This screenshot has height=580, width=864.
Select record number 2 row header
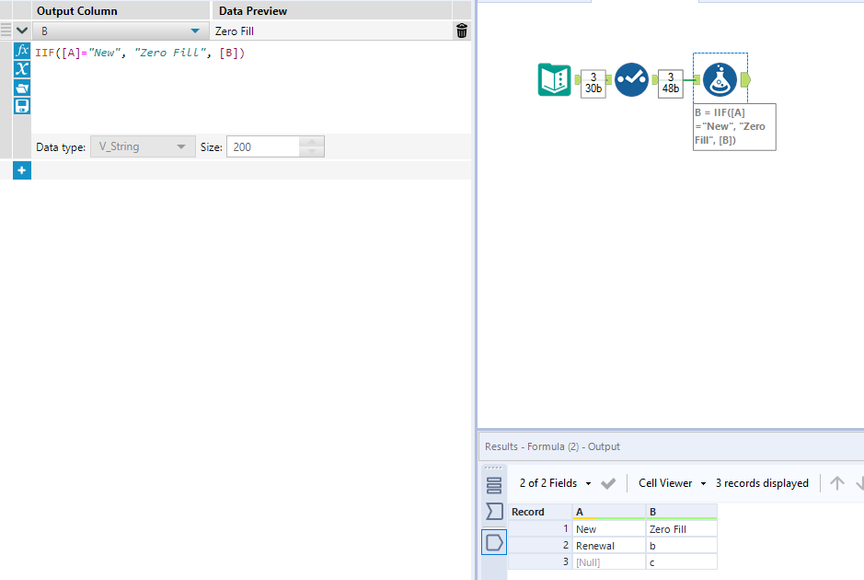coord(540,545)
